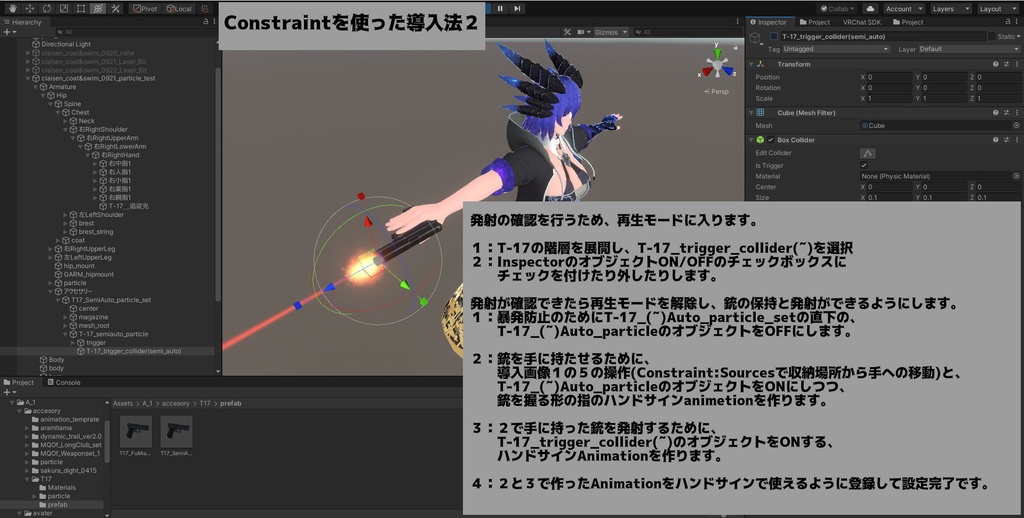
Task: Open Transform component presets
Action: point(1006,64)
